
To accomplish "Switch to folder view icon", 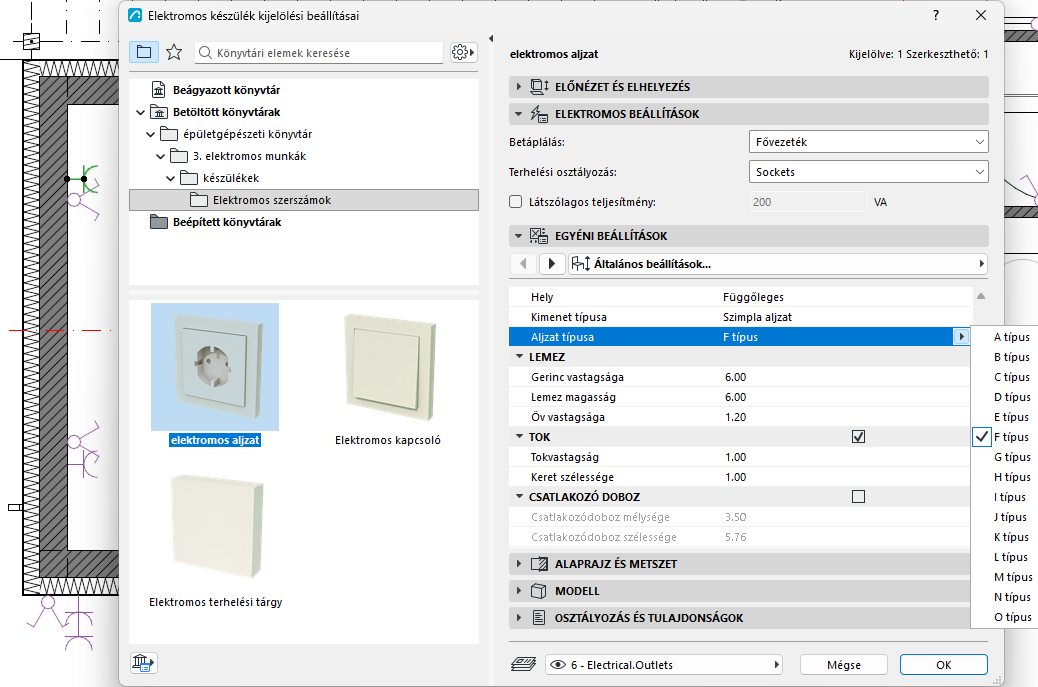I will pos(144,52).
